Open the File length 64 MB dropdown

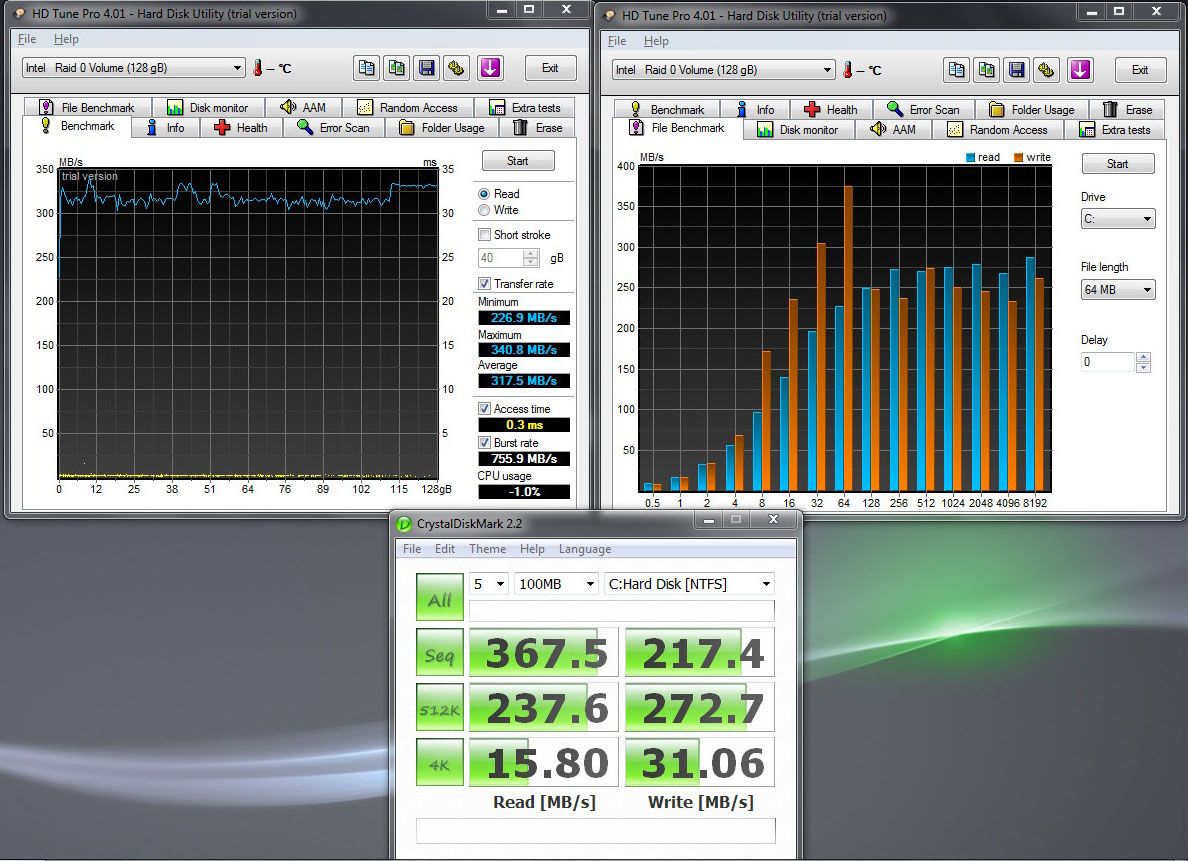pyautogui.click(x=1117, y=290)
